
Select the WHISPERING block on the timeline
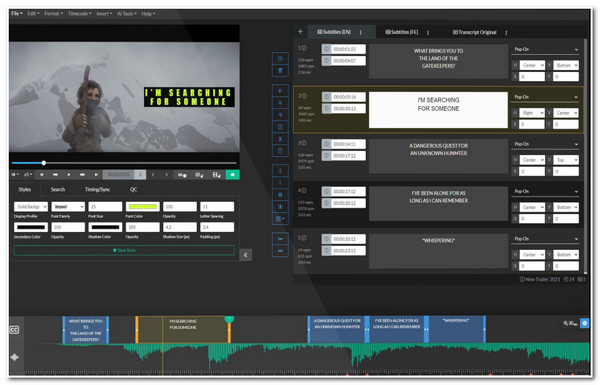point(456,329)
